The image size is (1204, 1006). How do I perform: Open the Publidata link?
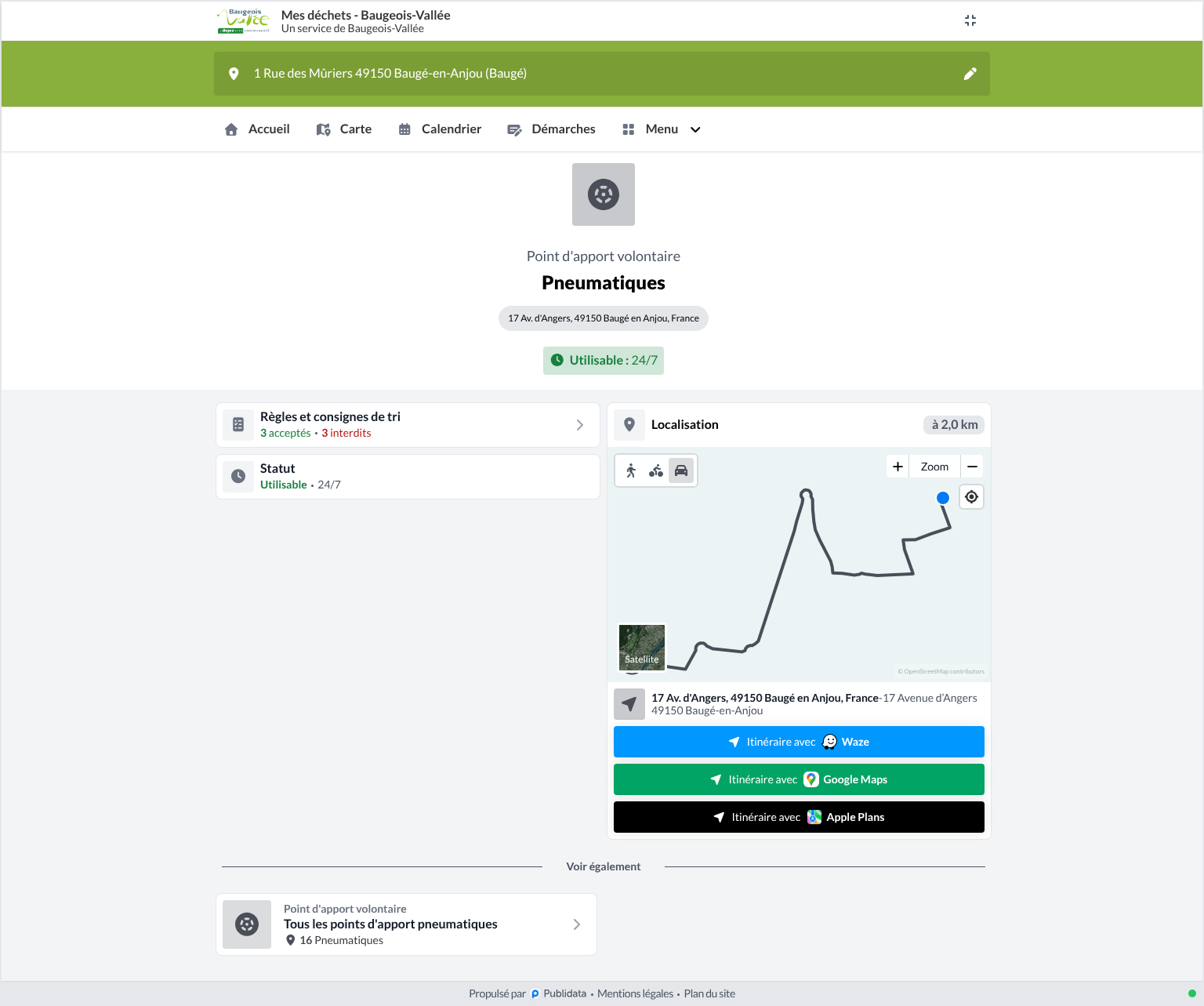559,993
